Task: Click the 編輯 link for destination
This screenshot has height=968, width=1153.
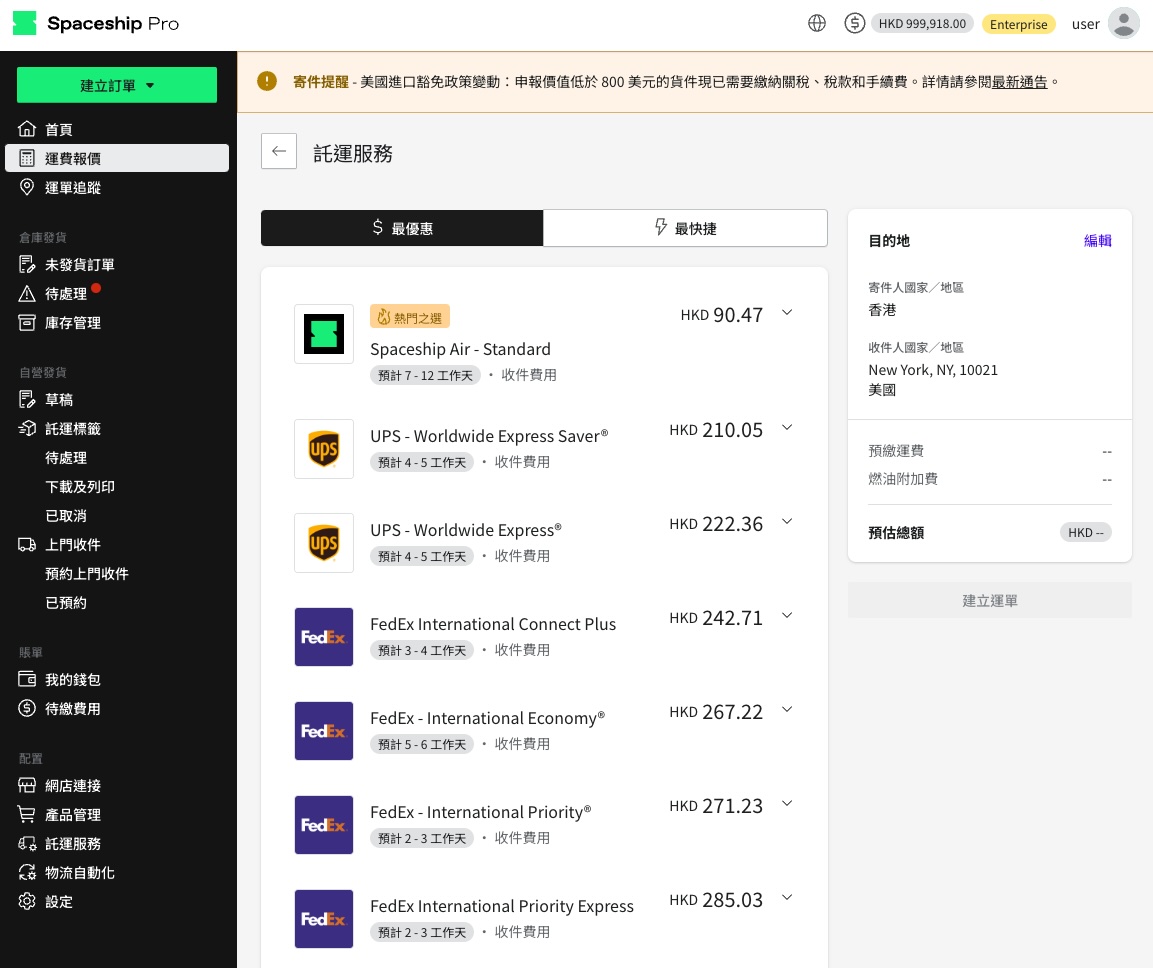Action: tap(1097, 241)
